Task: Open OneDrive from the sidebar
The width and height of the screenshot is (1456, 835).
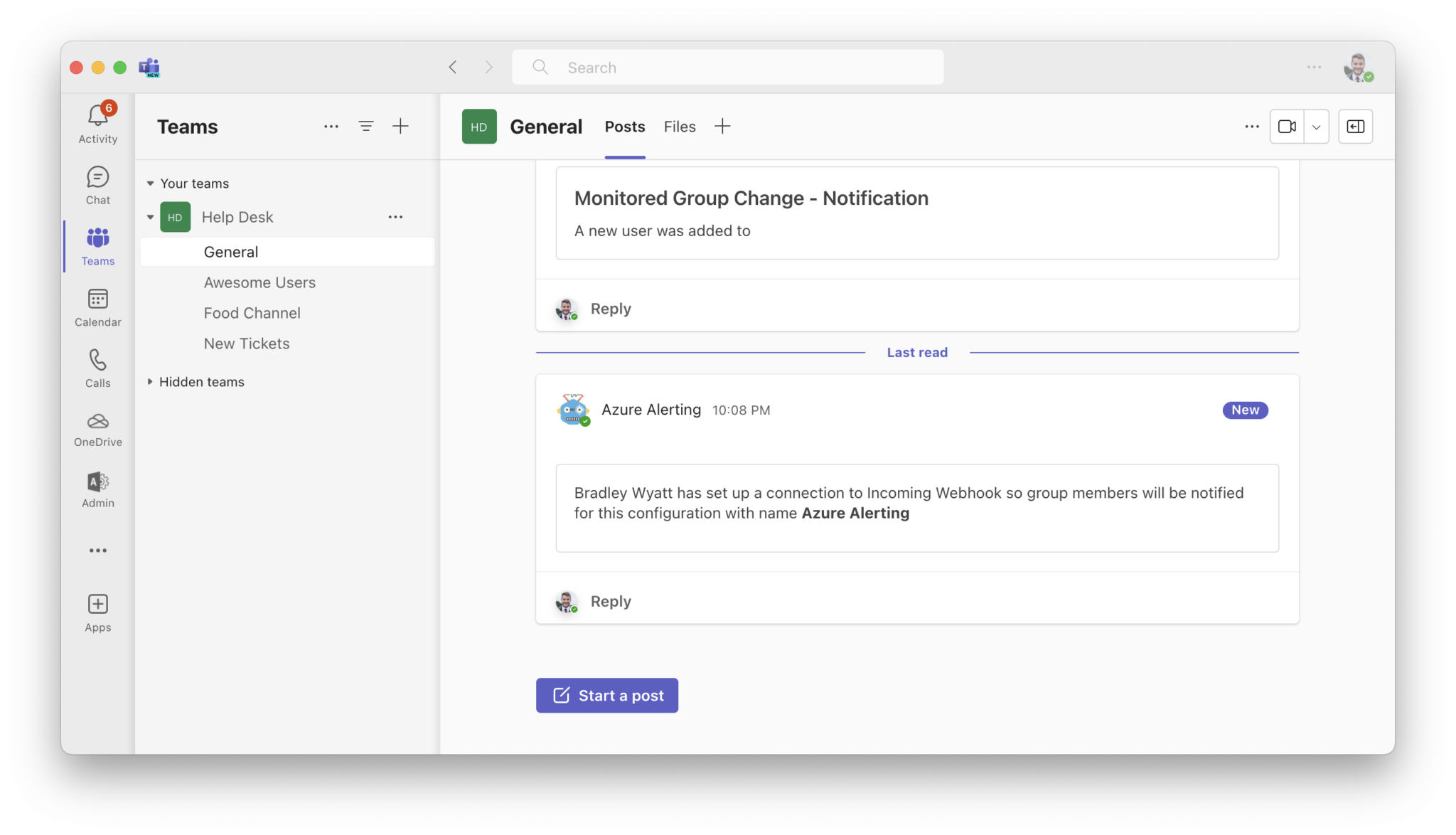Action: tap(98, 429)
